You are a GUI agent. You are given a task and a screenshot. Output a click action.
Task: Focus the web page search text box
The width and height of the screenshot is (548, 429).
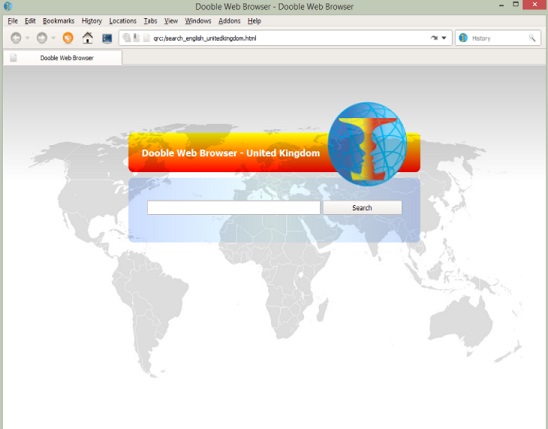233,208
